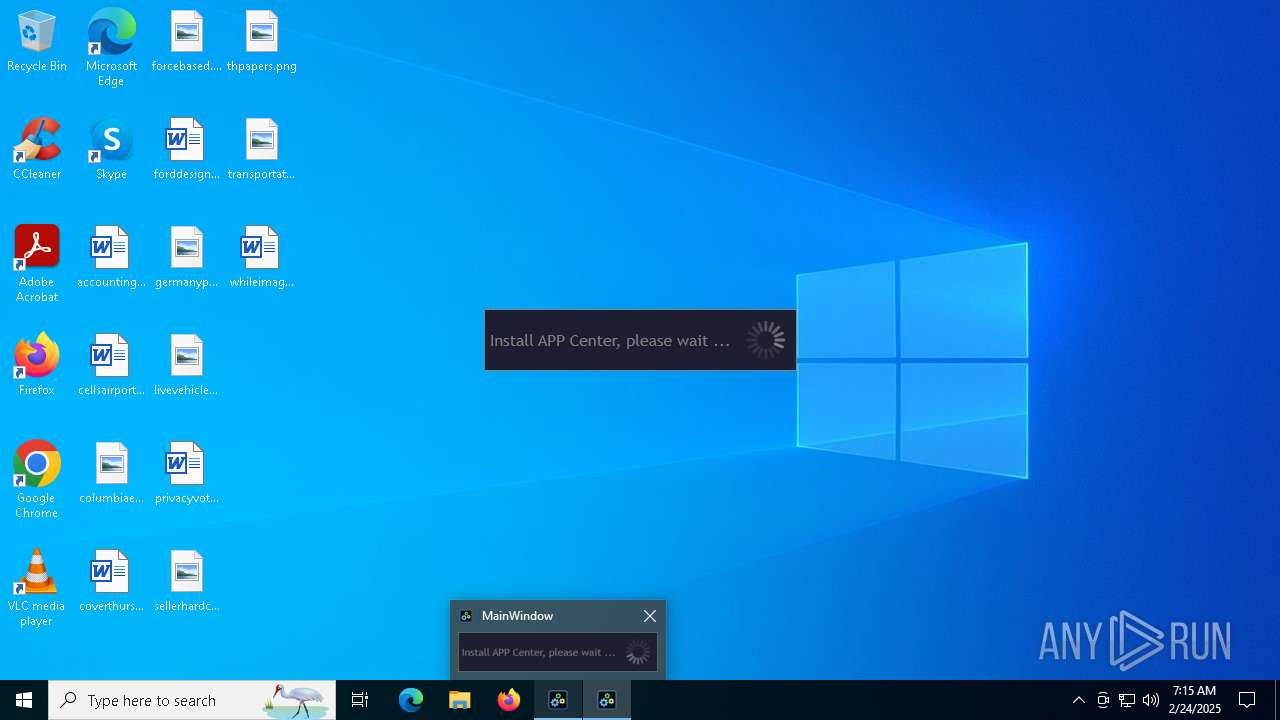Viewport: 1280px width, 720px height.
Task: Select the Firefox desktop shortcut
Action: click(37, 365)
